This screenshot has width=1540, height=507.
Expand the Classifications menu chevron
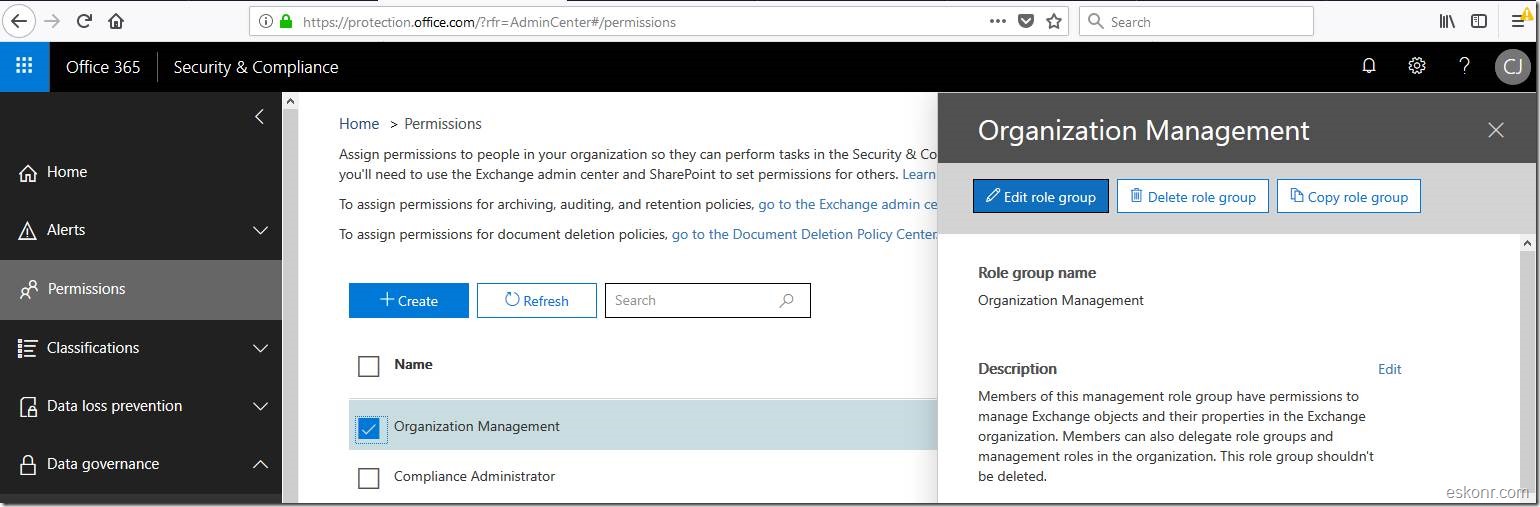pyautogui.click(x=260, y=348)
